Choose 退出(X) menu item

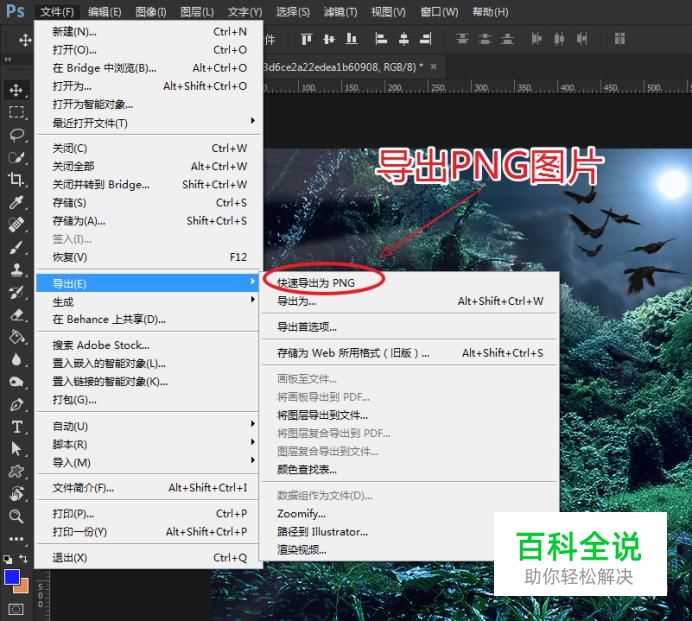pos(149,557)
